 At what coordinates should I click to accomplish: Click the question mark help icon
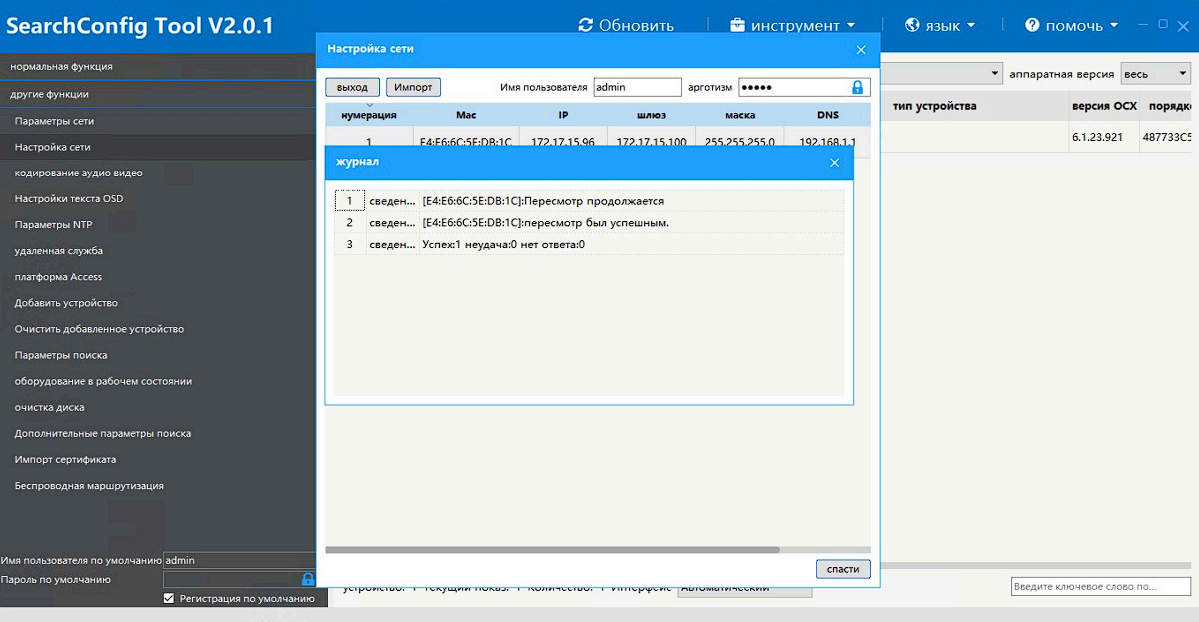pos(1032,25)
